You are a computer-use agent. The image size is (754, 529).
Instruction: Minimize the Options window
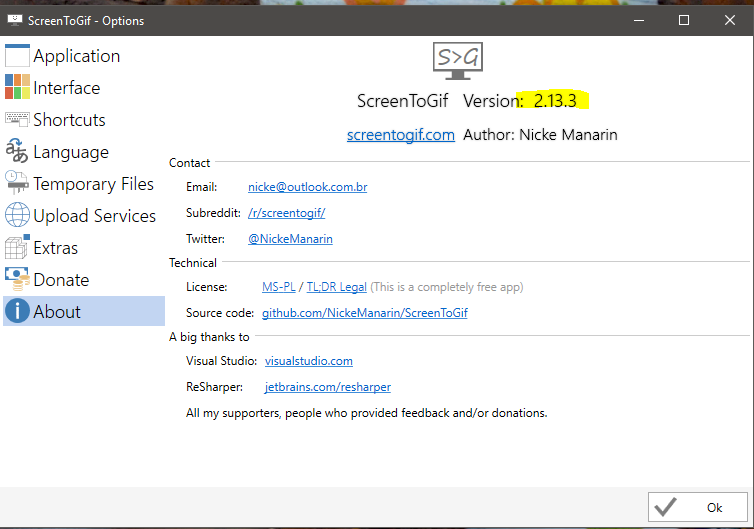click(639, 20)
